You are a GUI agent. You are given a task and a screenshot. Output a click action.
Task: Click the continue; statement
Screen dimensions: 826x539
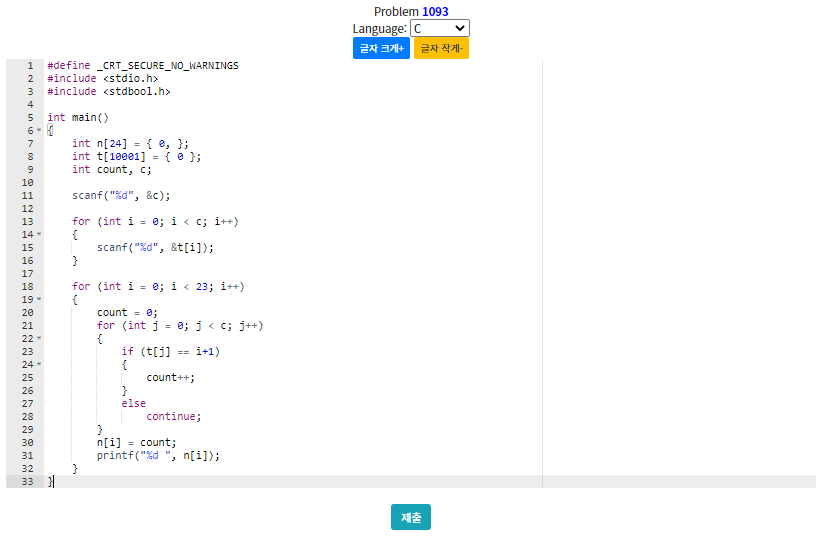click(174, 416)
